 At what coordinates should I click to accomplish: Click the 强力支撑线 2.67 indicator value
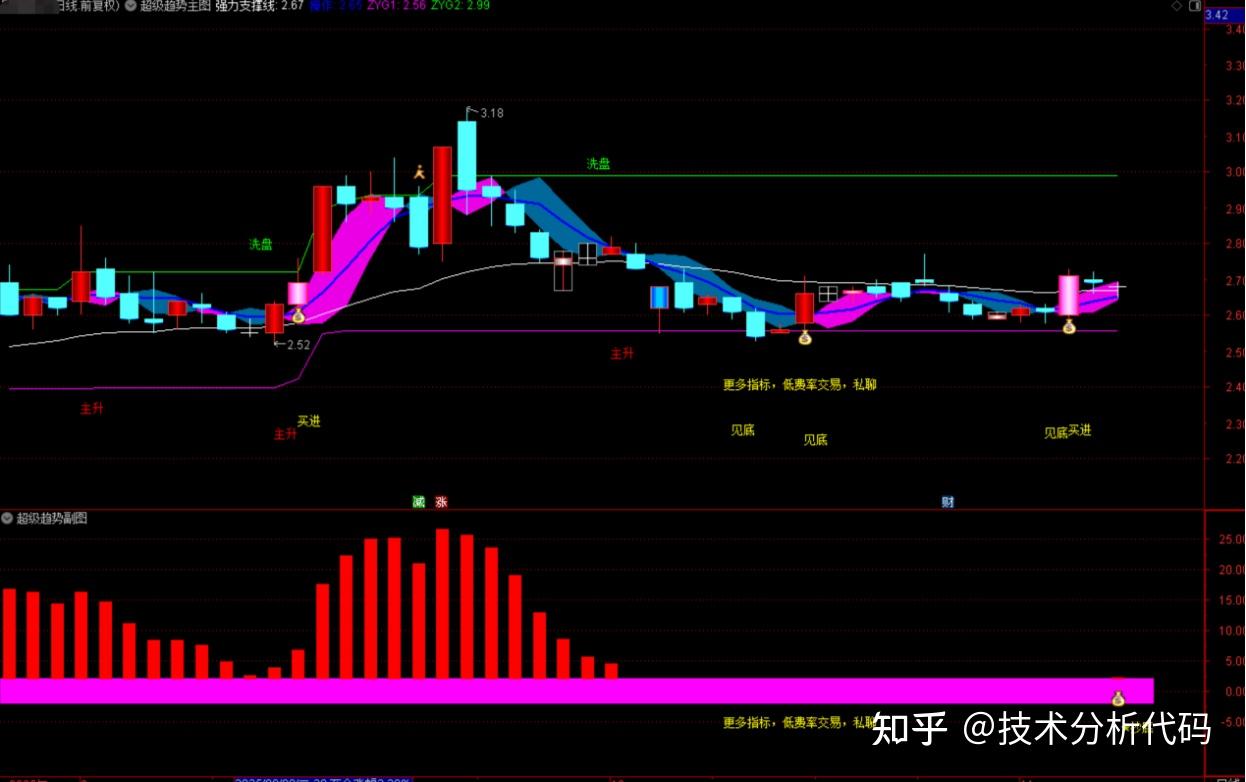(x=259, y=6)
